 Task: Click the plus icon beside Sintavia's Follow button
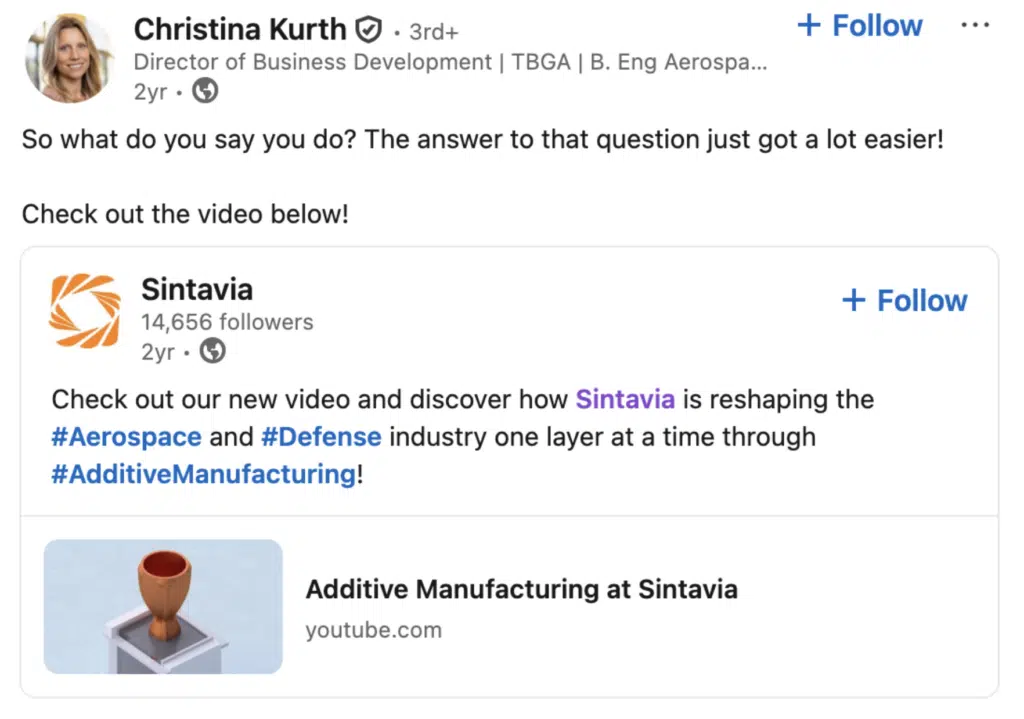coord(855,299)
